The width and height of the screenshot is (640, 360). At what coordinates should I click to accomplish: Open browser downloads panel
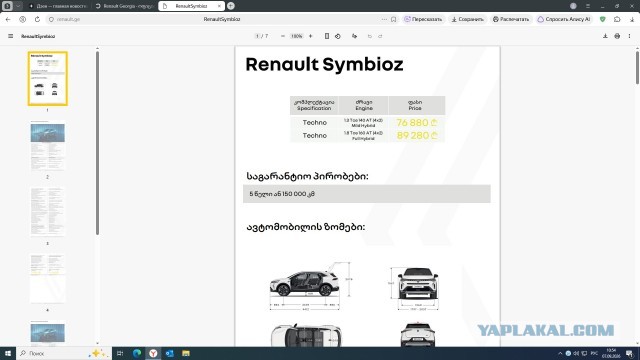click(632, 19)
